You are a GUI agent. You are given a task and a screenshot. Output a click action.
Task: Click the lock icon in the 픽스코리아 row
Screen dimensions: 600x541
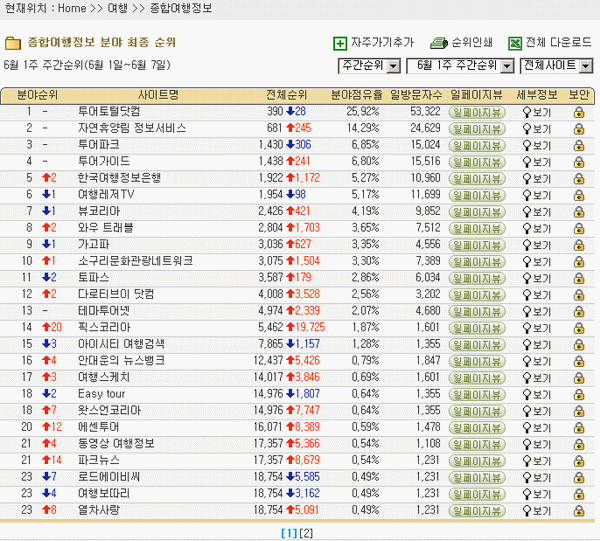pos(578,327)
